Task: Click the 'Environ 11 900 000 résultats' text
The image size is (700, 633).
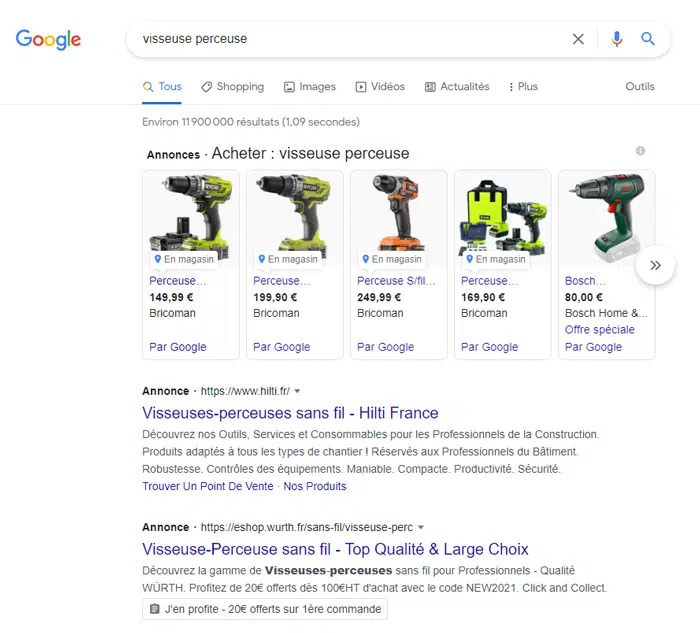Action: (251, 122)
